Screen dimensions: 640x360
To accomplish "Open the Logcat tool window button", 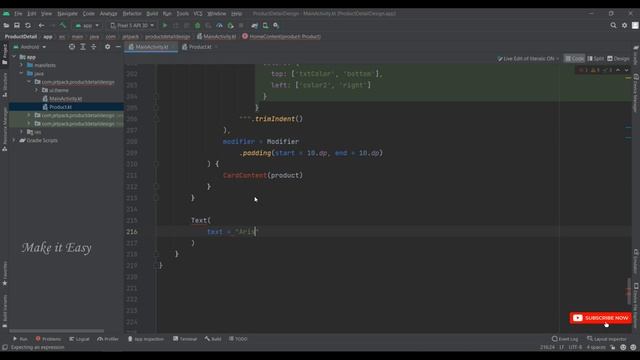I will (x=79, y=339).
